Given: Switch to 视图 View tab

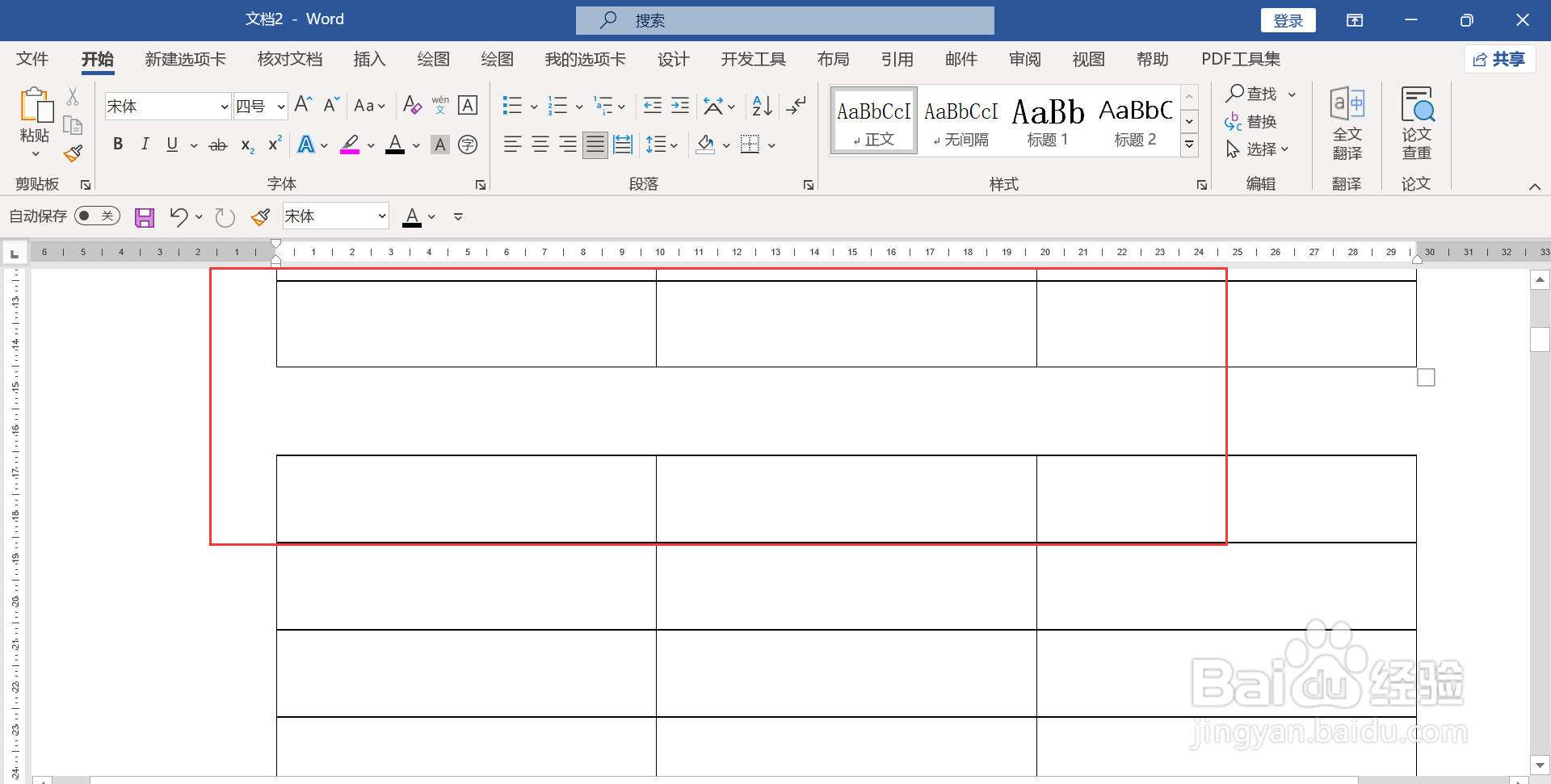Looking at the screenshot, I should click(x=1088, y=59).
